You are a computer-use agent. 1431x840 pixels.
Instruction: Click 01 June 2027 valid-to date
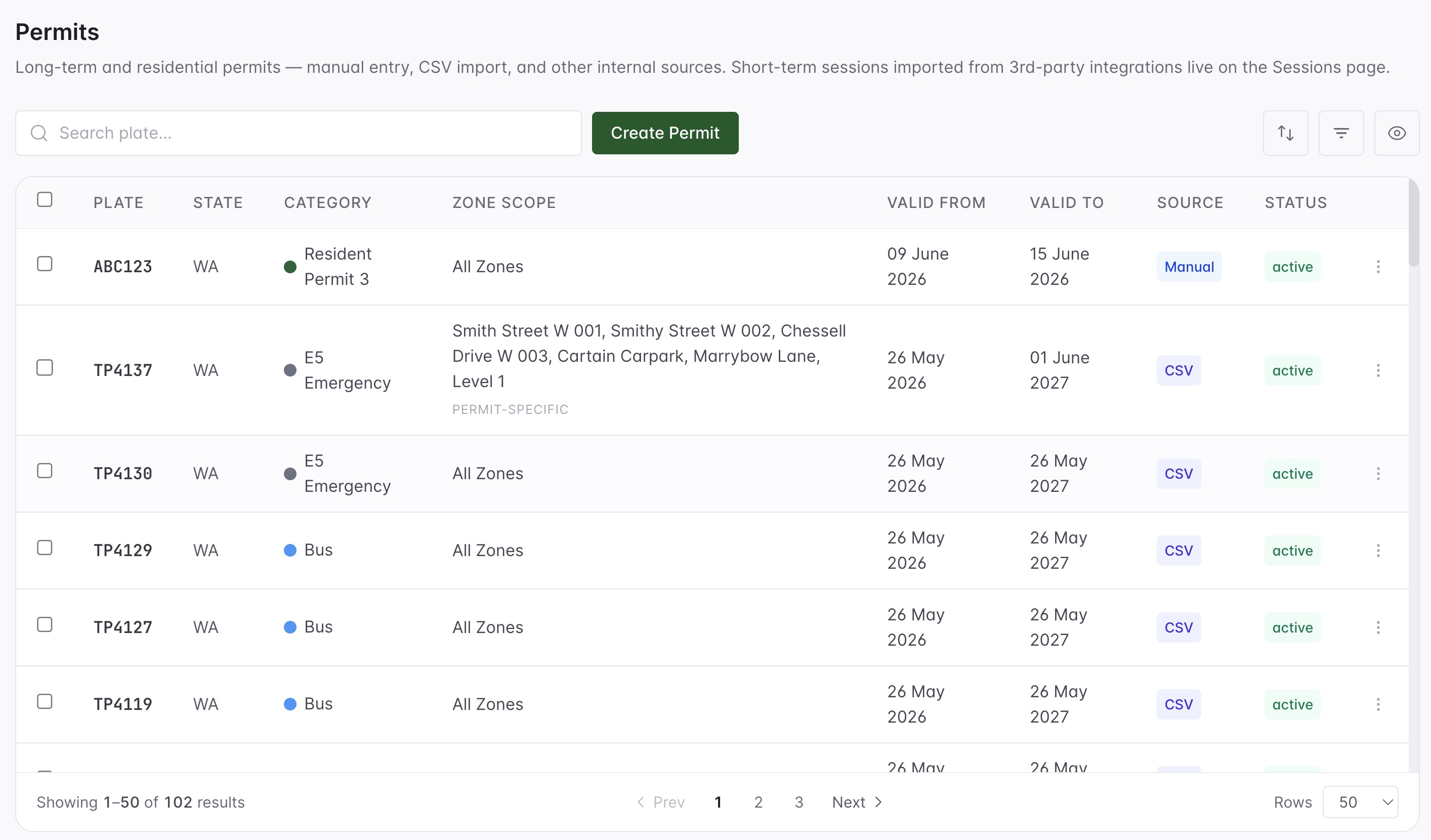pyautogui.click(x=1060, y=370)
